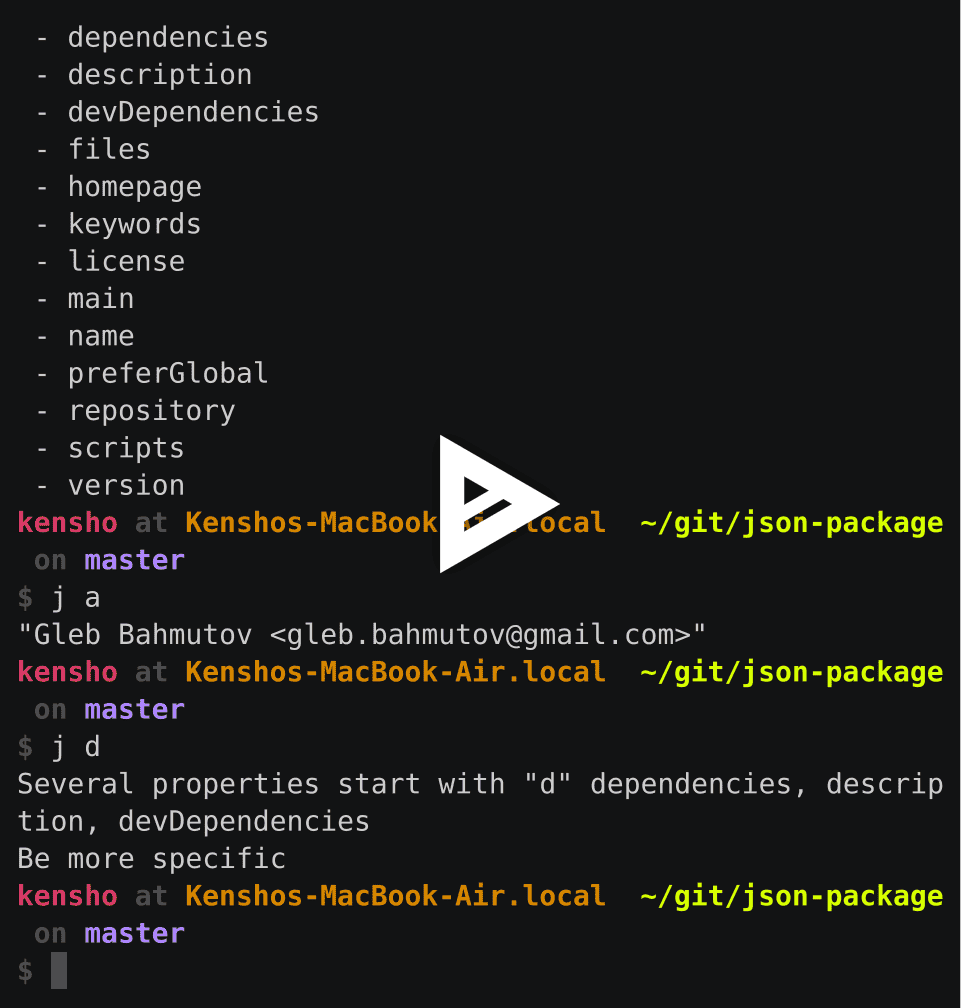Screen dimensions: 961x1008
Task: Click the '$ j a' command line
Action: pyautogui.click(x=59, y=598)
